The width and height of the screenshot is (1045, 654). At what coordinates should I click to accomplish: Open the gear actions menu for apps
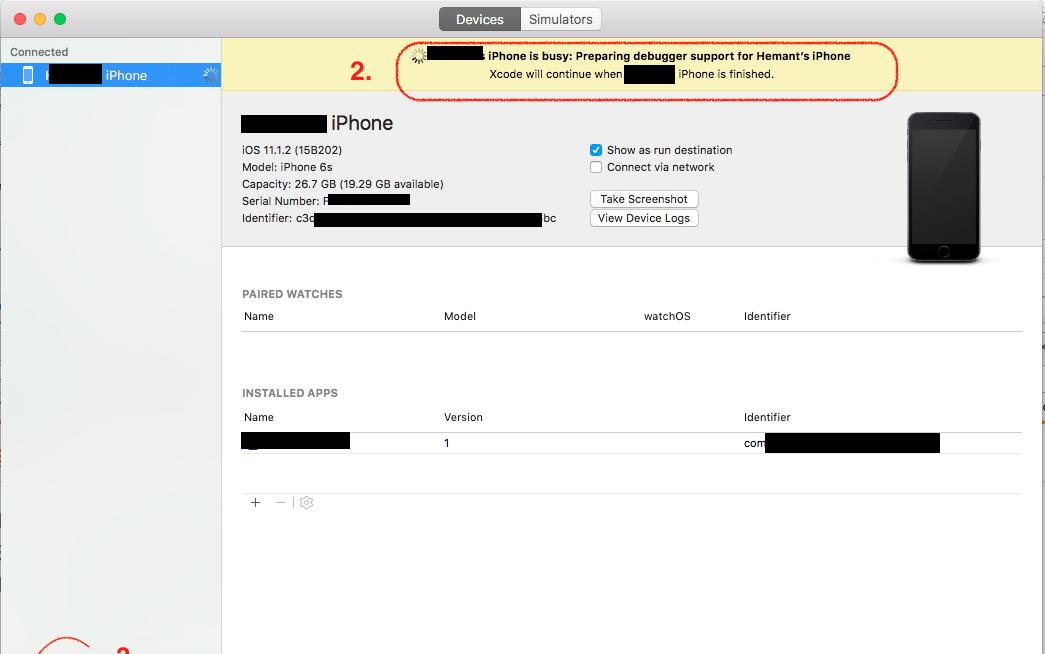coord(307,503)
